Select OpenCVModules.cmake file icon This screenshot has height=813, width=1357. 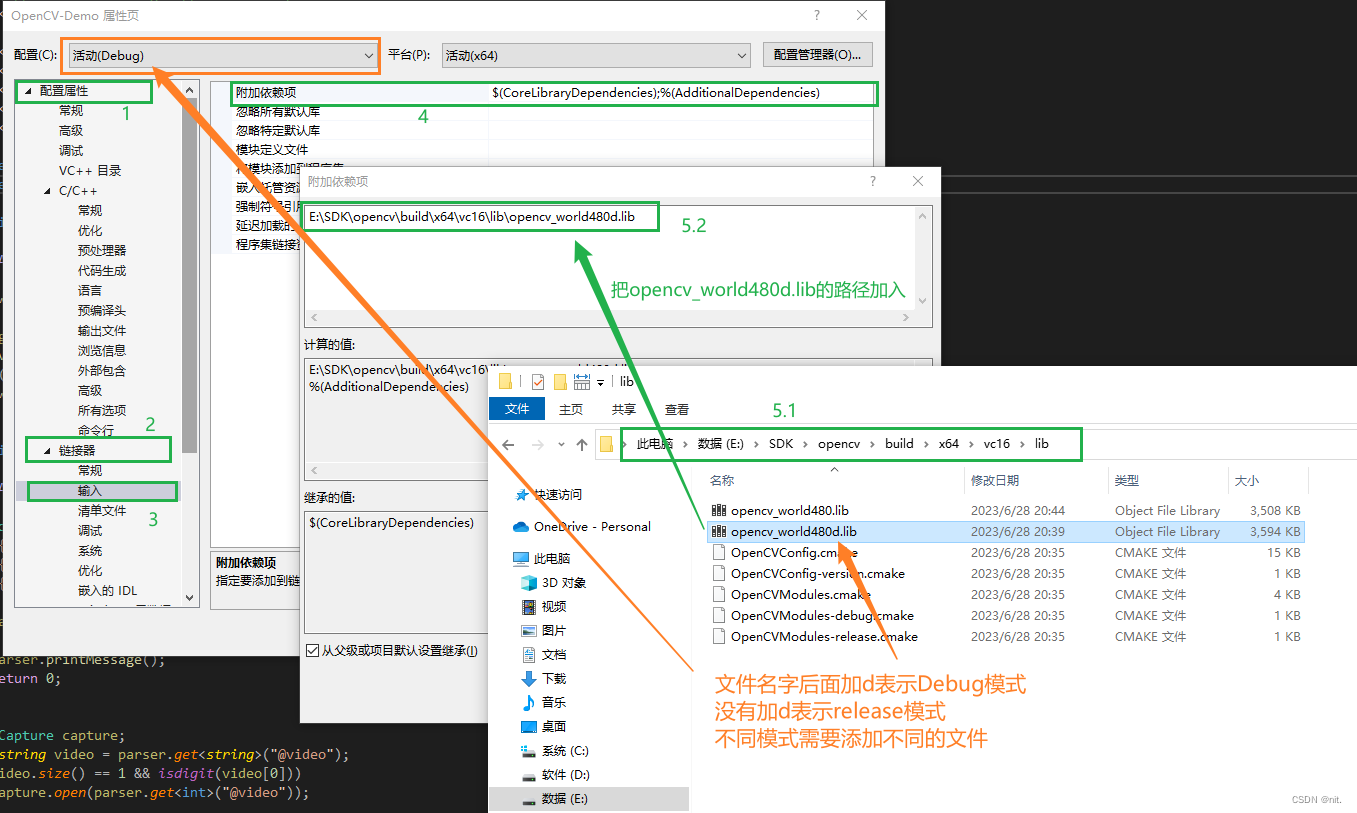coord(718,594)
